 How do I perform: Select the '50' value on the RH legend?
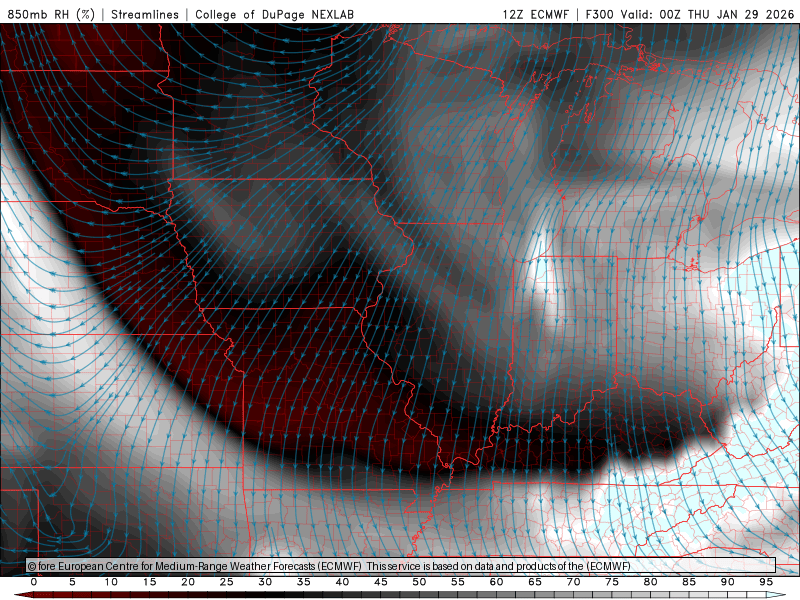pos(419,582)
